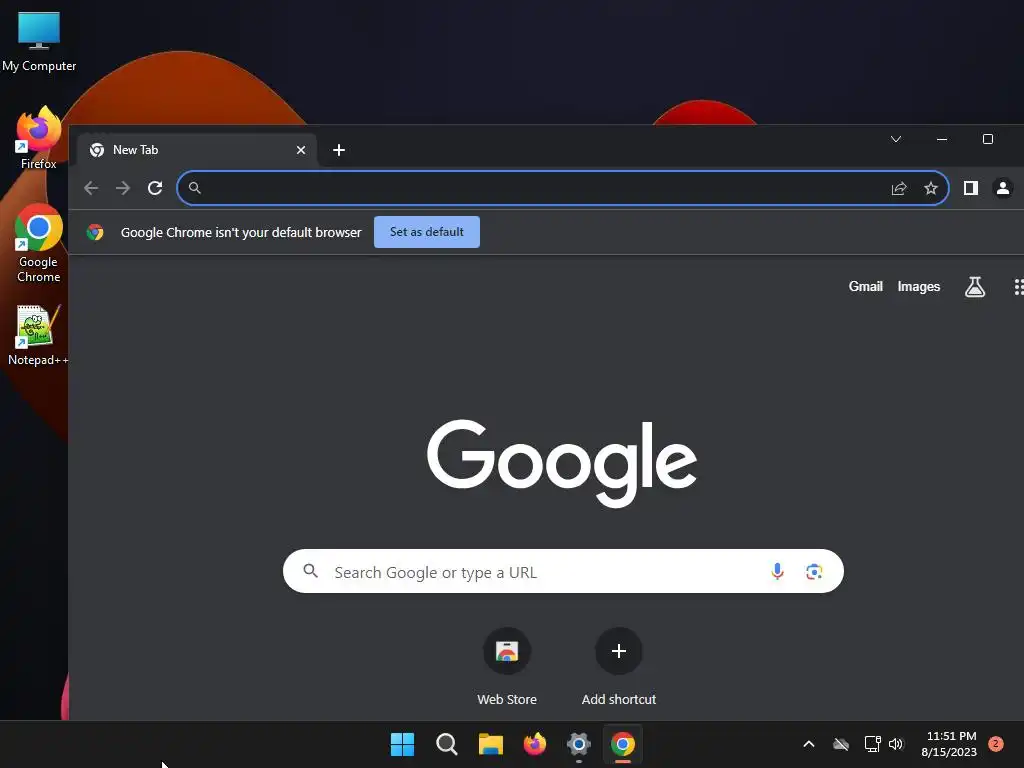Show hidden system tray icons
Image resolution: width=1024 pixels, height=768 pixels.
pyautogui.click(x=808, y=744)
